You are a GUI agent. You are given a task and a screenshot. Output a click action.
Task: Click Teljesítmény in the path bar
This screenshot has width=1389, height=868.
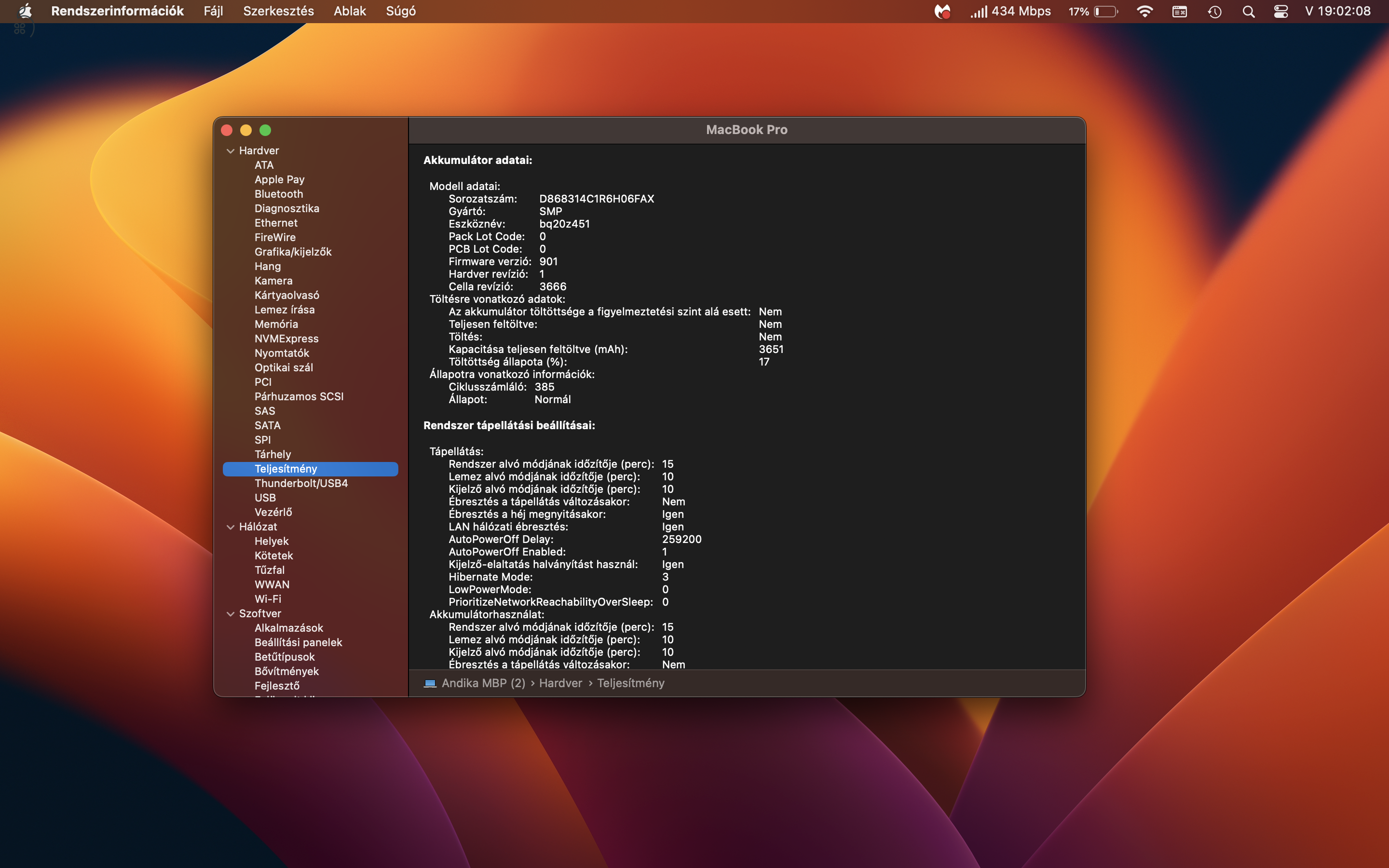pos(631,683)
